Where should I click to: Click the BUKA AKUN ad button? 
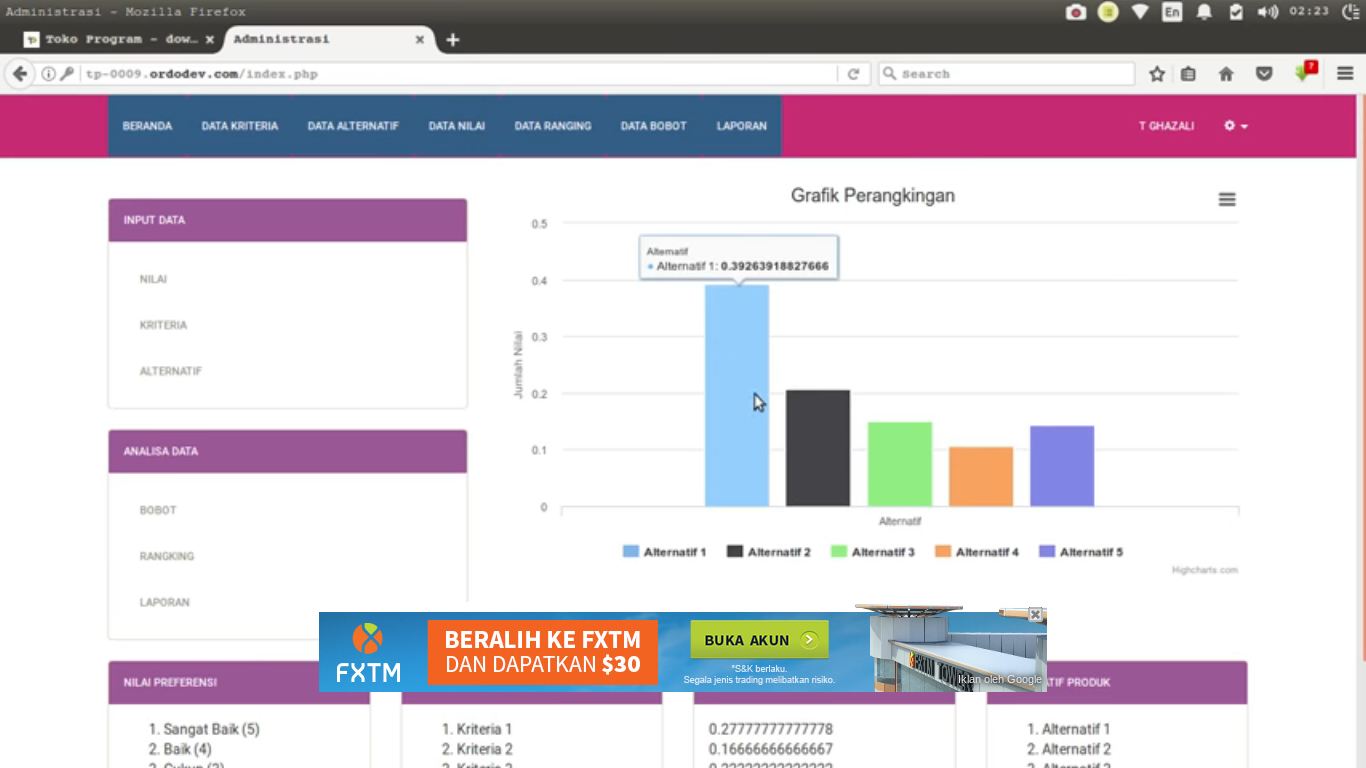click(759, 640)
